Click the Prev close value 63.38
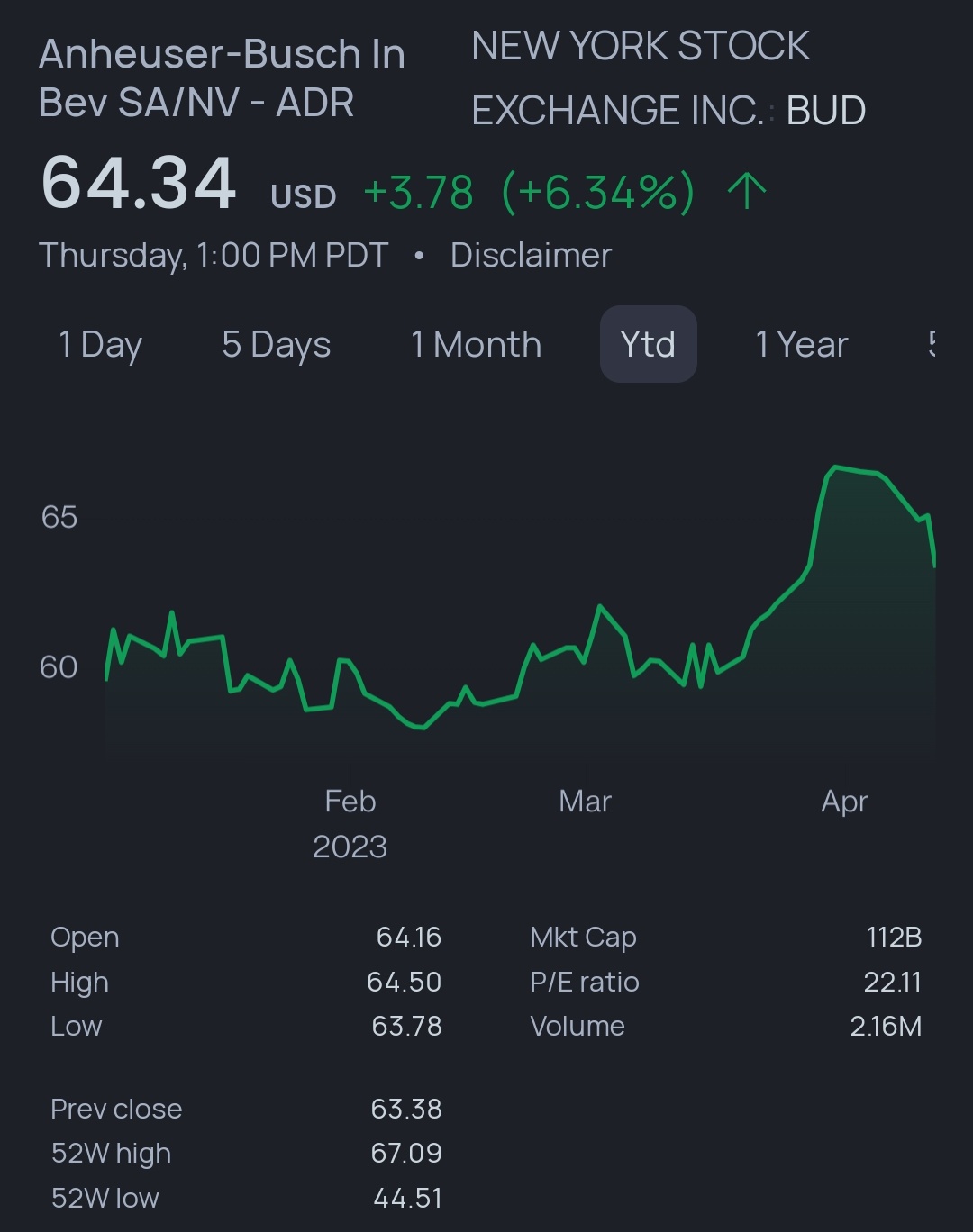The image size is (973, 1232). coord(406,1109)
